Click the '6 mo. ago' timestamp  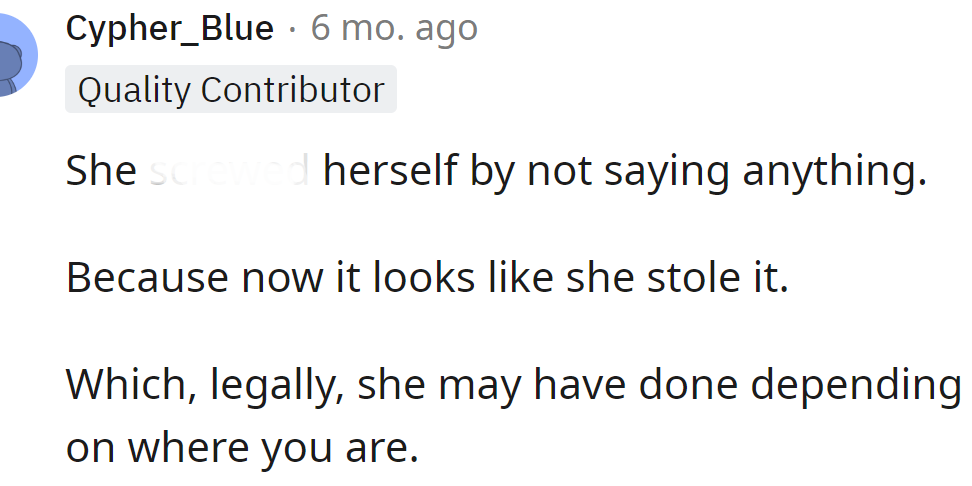coord(394,29)
